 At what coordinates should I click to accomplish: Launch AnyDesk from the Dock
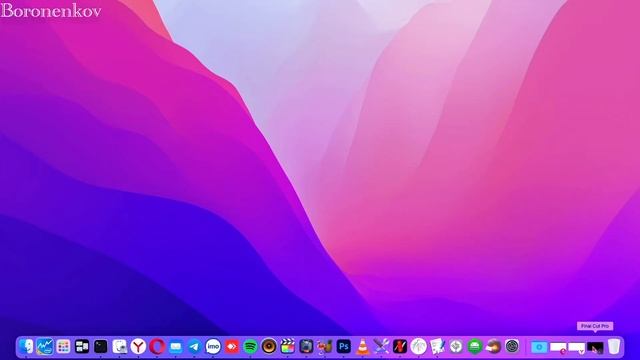pos(232,347)
